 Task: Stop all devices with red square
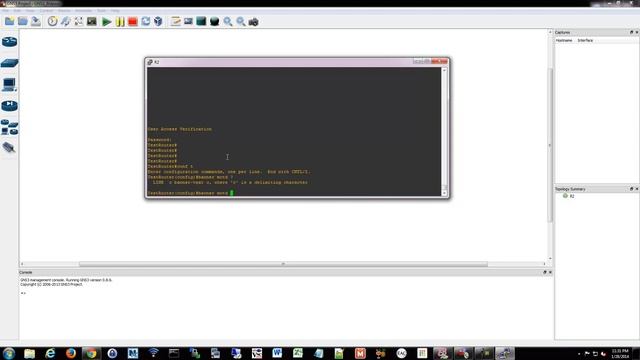point(133,21)
